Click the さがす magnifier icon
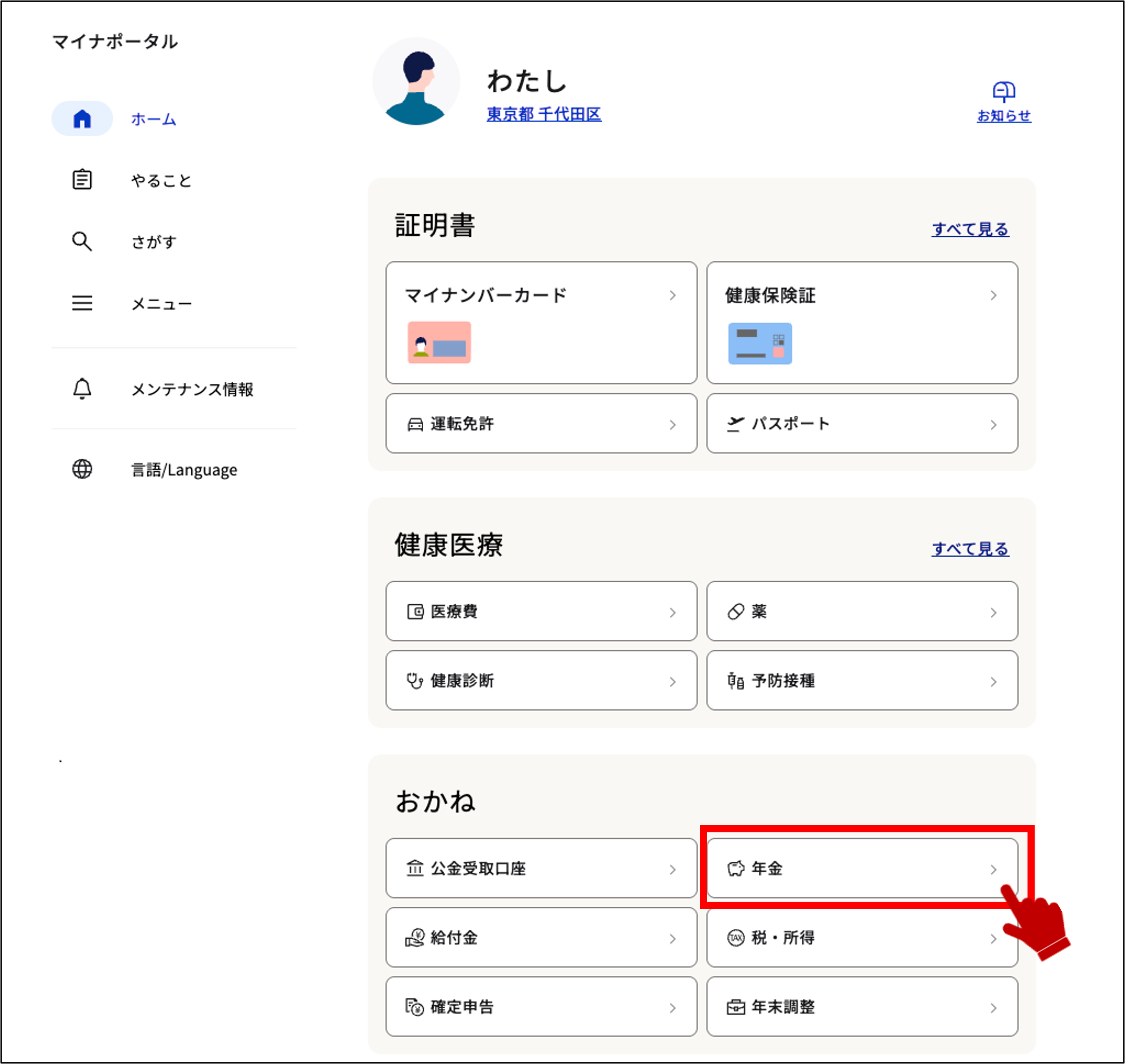 [82, 241]
